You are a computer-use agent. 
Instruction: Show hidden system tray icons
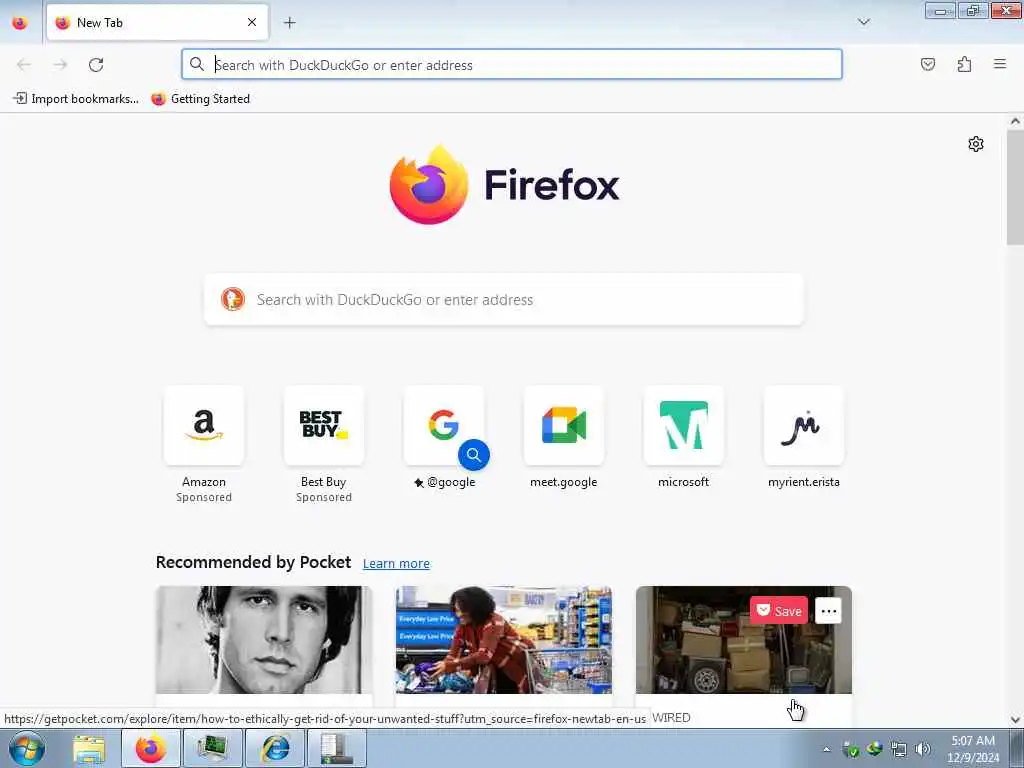826,749
